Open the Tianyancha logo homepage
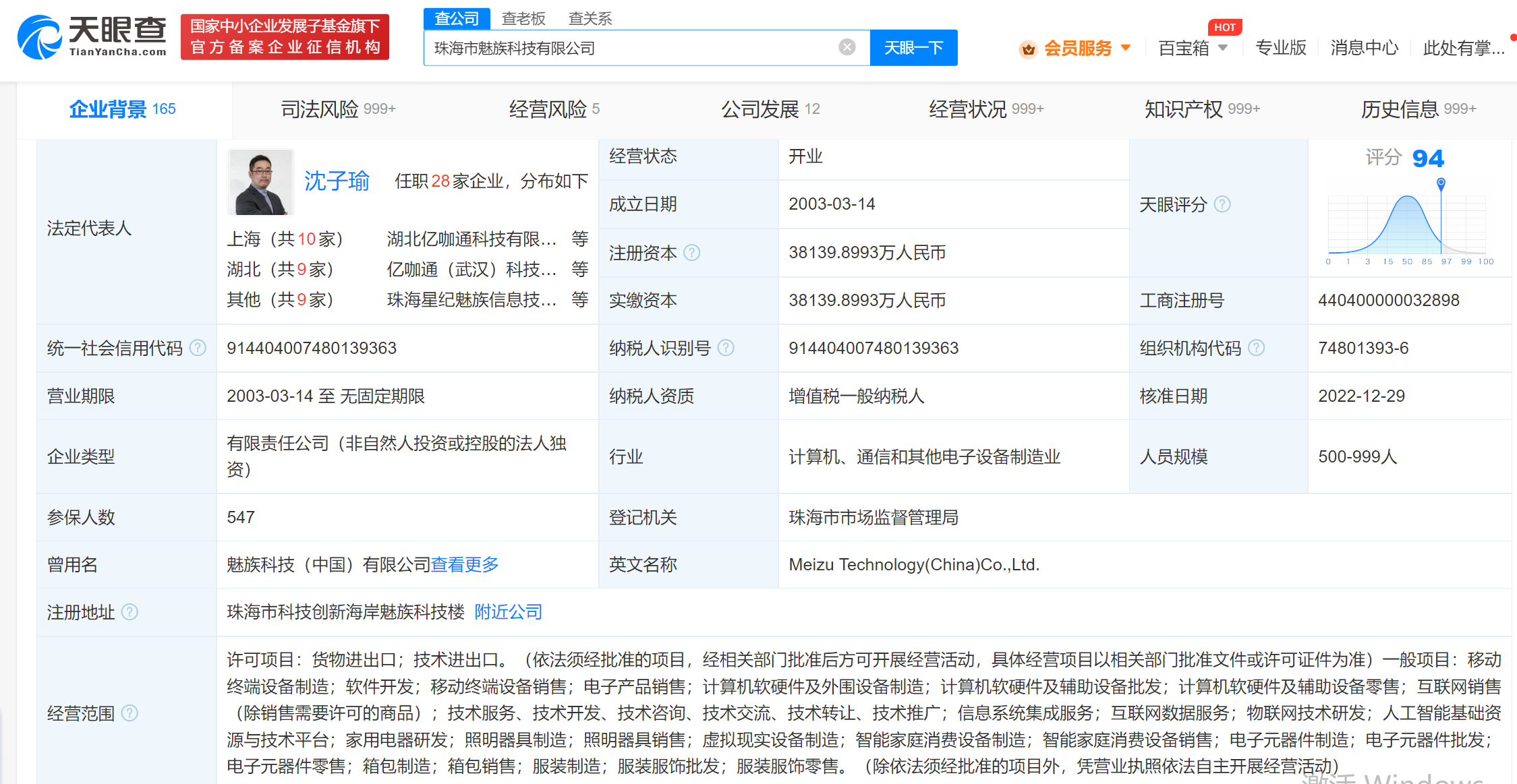Screen dimensions: 1517x784 92,37
